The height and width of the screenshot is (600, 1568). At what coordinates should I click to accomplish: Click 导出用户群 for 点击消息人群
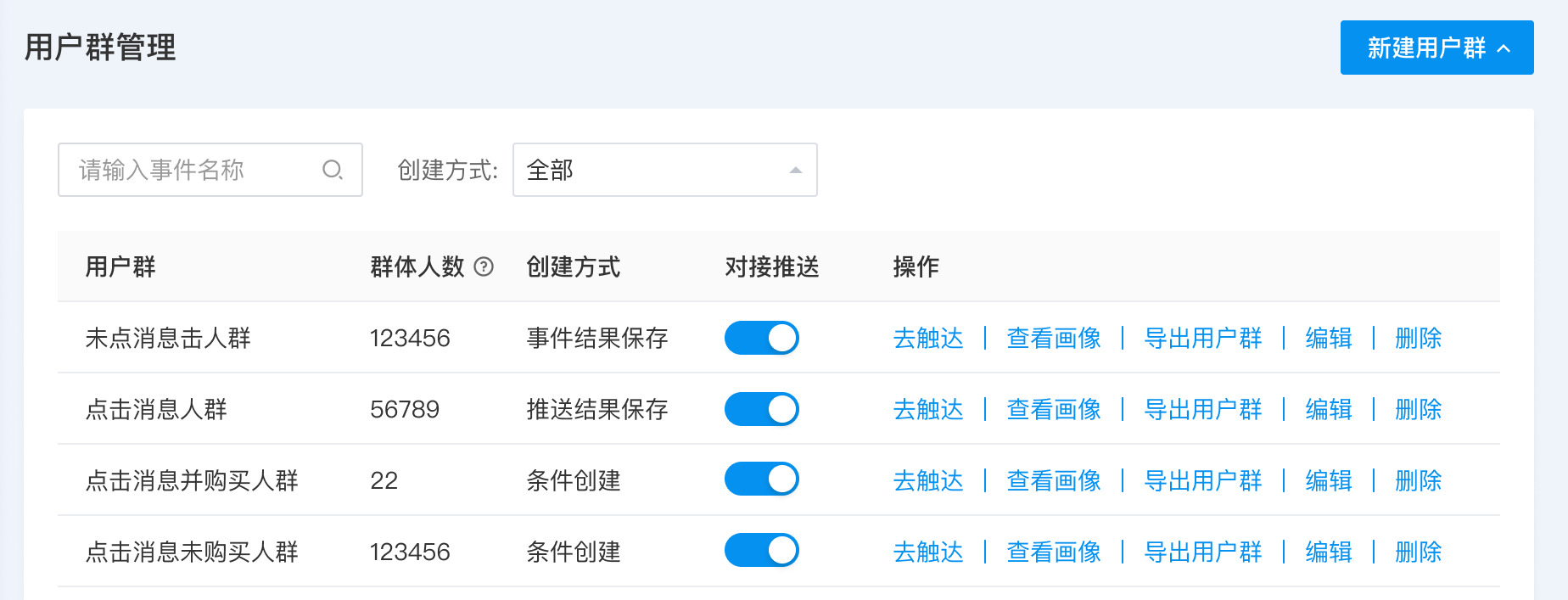click(1203, 409)
